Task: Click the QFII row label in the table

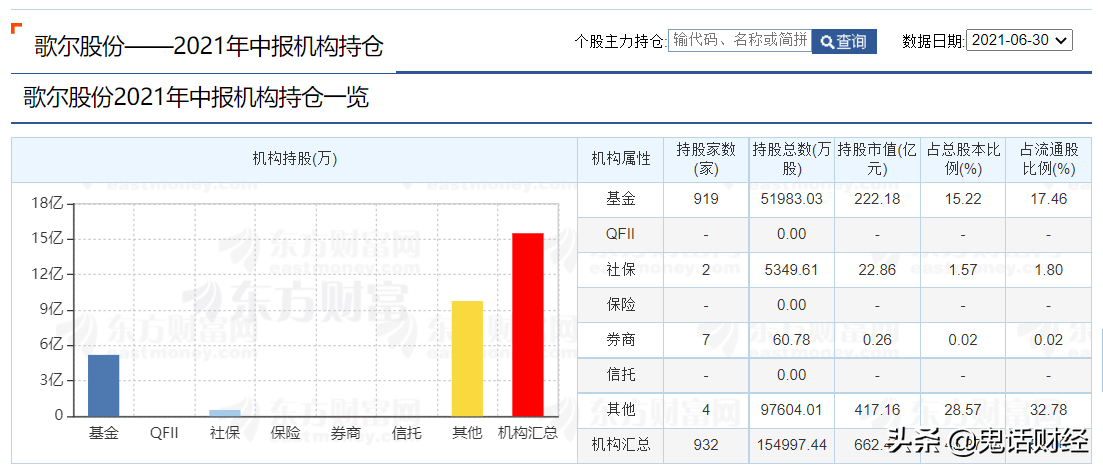Action: point(620,234)
